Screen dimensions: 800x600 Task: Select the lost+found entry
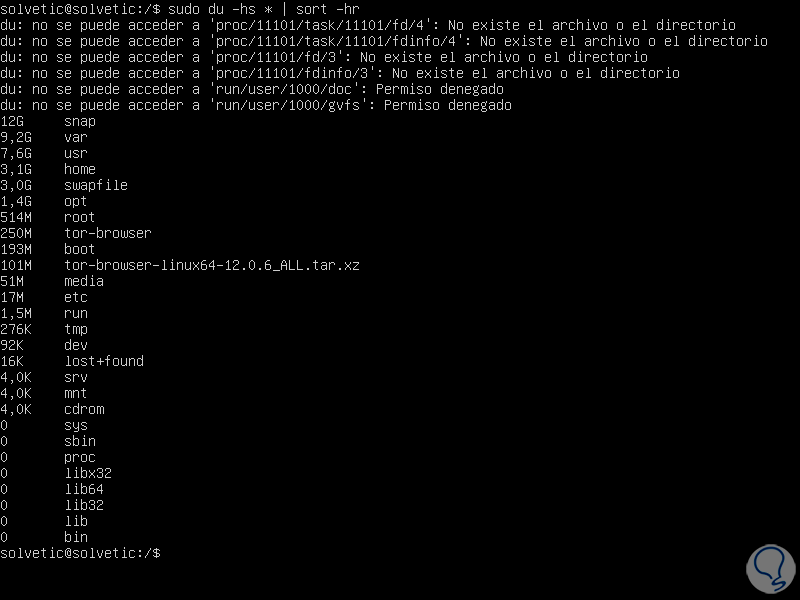[104, 361]
